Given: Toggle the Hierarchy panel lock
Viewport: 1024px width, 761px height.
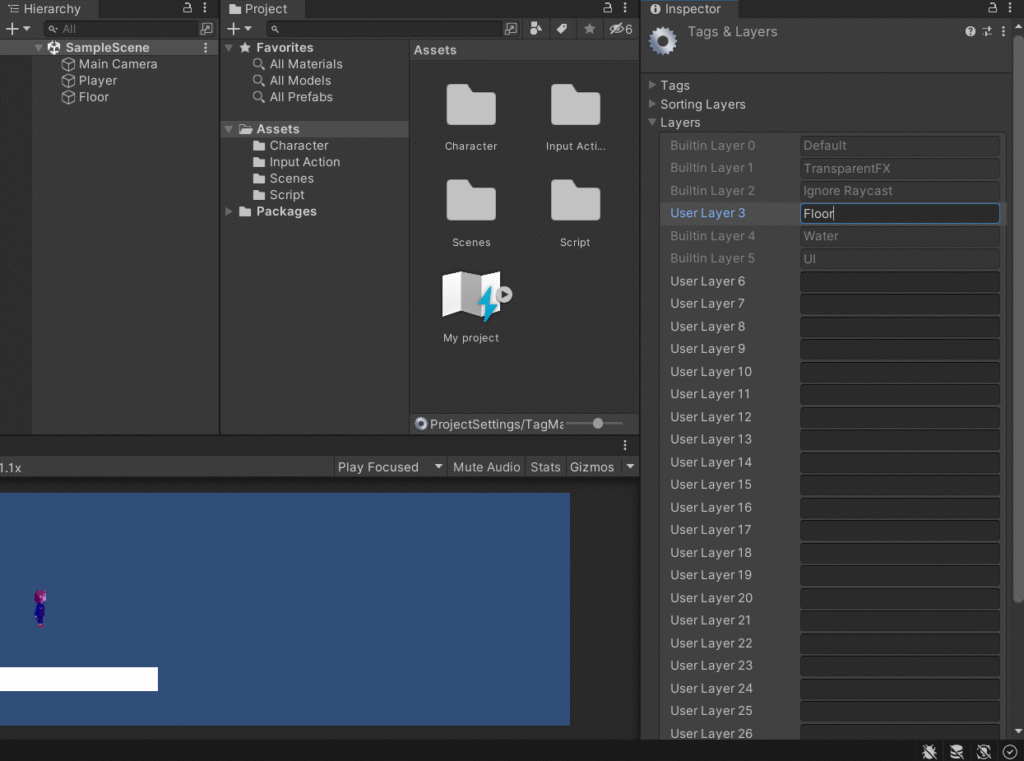Looking at the screenshot, I should (188, 8).
